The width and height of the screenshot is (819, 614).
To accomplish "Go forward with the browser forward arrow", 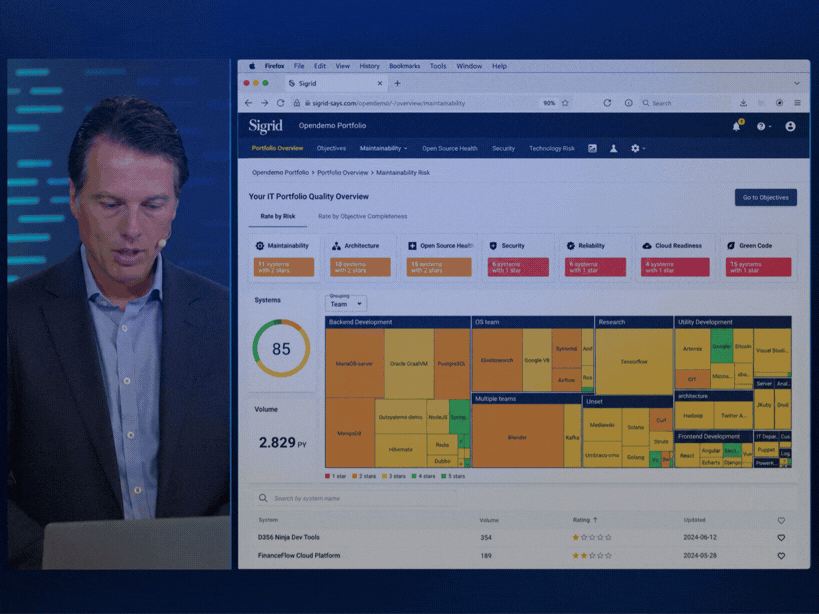I will click(x=265, y=103).
